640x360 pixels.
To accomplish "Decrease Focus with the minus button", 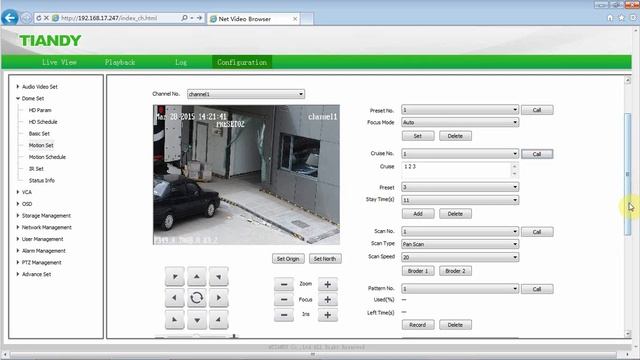I will pos(284,300).
